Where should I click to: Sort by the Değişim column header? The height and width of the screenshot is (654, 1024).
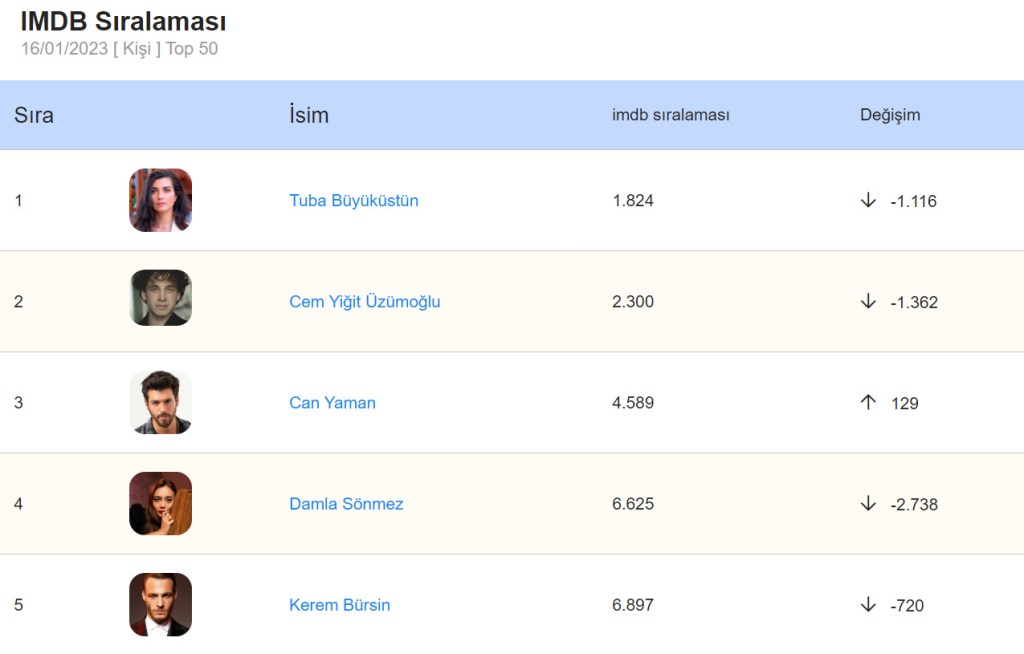click(x=890, y=115)
